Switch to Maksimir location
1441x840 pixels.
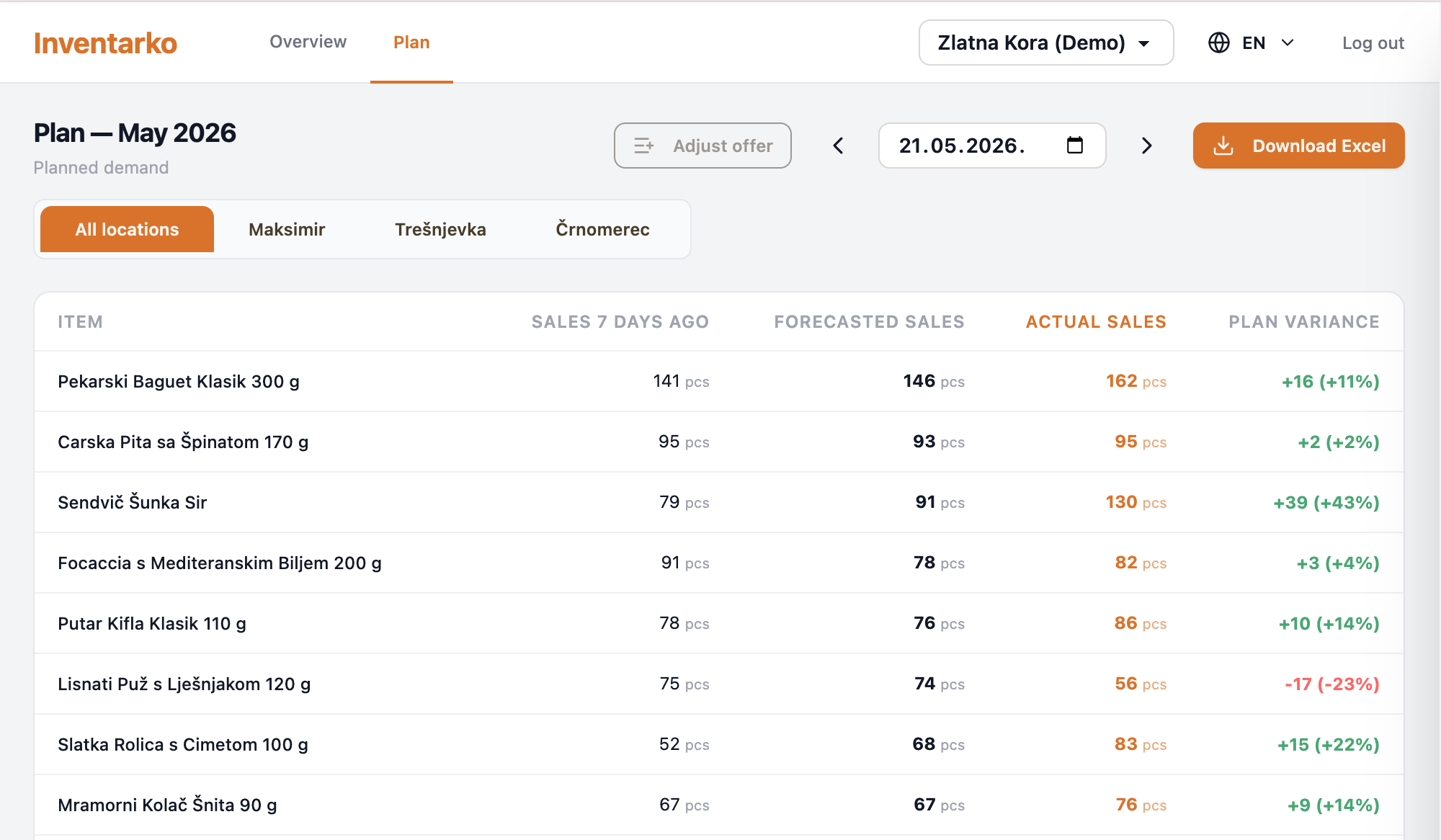[x=287, y=229]
